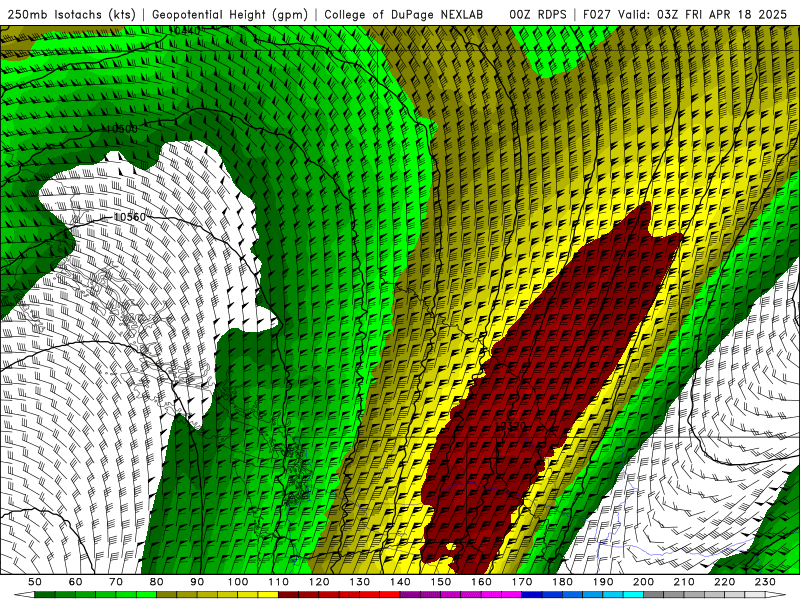This screenshot has height=600, width=800.
Task: Click the '00Z RDPS' model run label
Action: coord(538,14)
